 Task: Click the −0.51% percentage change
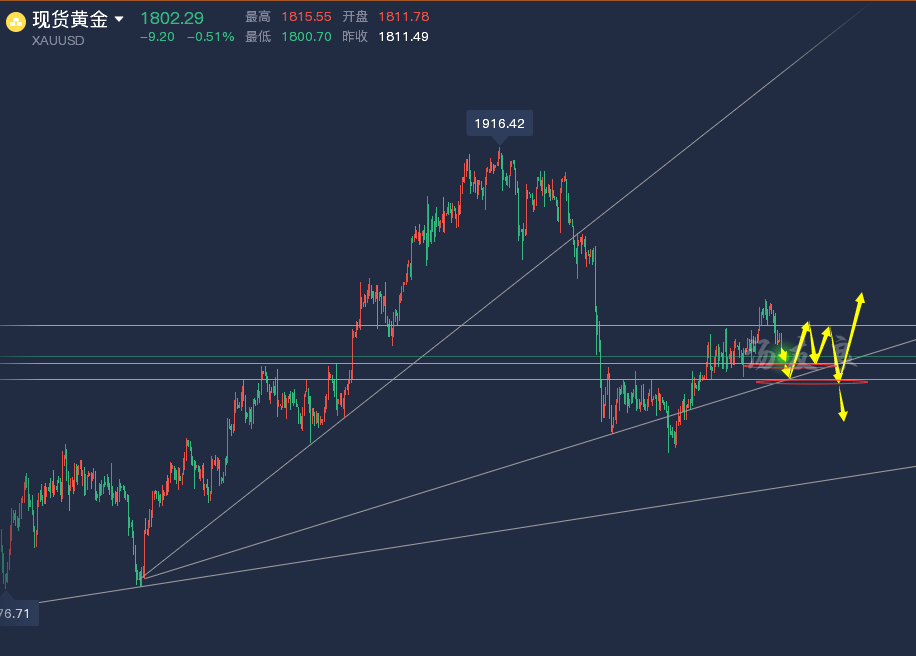pos(210,37)
